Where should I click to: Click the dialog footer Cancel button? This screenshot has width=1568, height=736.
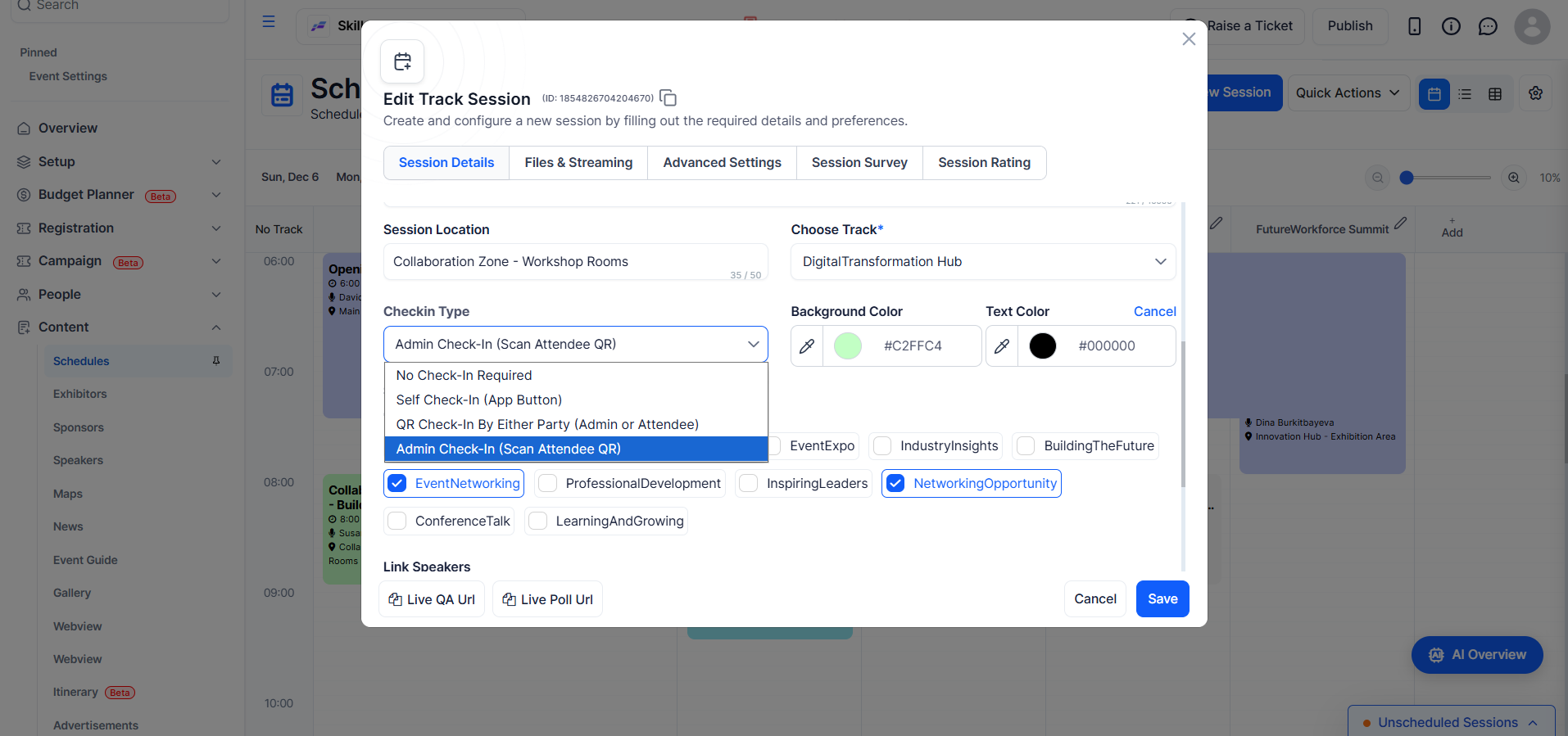[1095, 599]
